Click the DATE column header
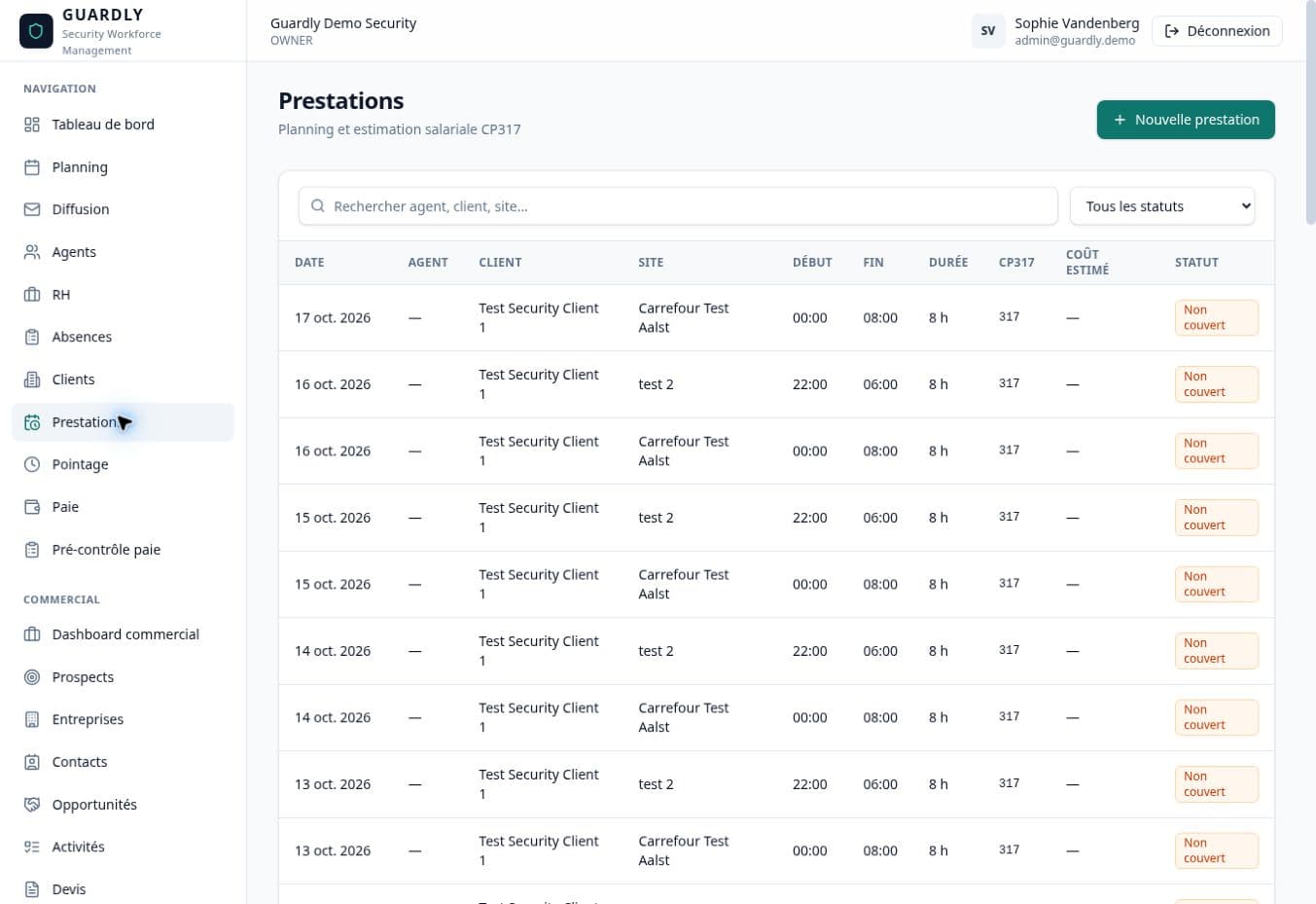The image size is (1316, 904). click(x=309, y=263)
